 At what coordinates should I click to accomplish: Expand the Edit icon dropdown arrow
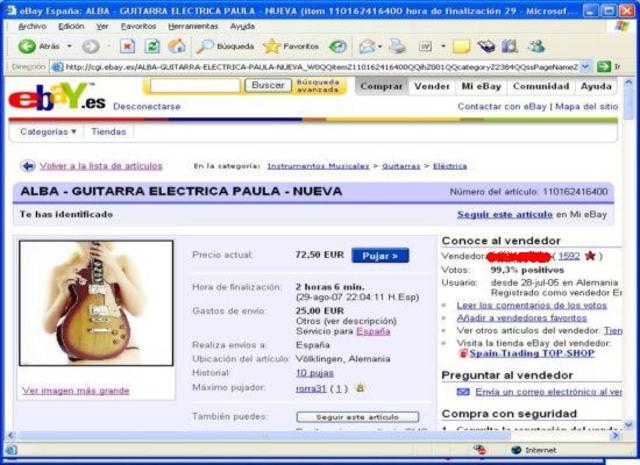tap(443, 47)
